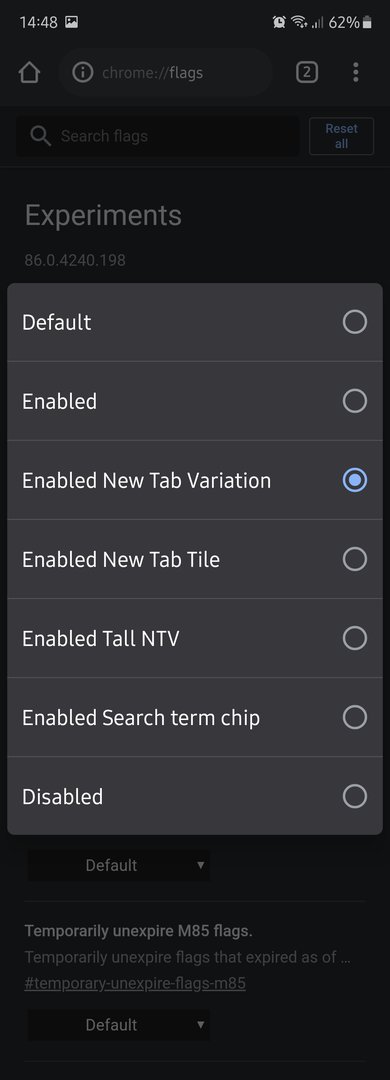The height and width of the screenshot is (1080, 390).
Task: Open Chrome's three-dot overflow menu
Action: [356, 72]
